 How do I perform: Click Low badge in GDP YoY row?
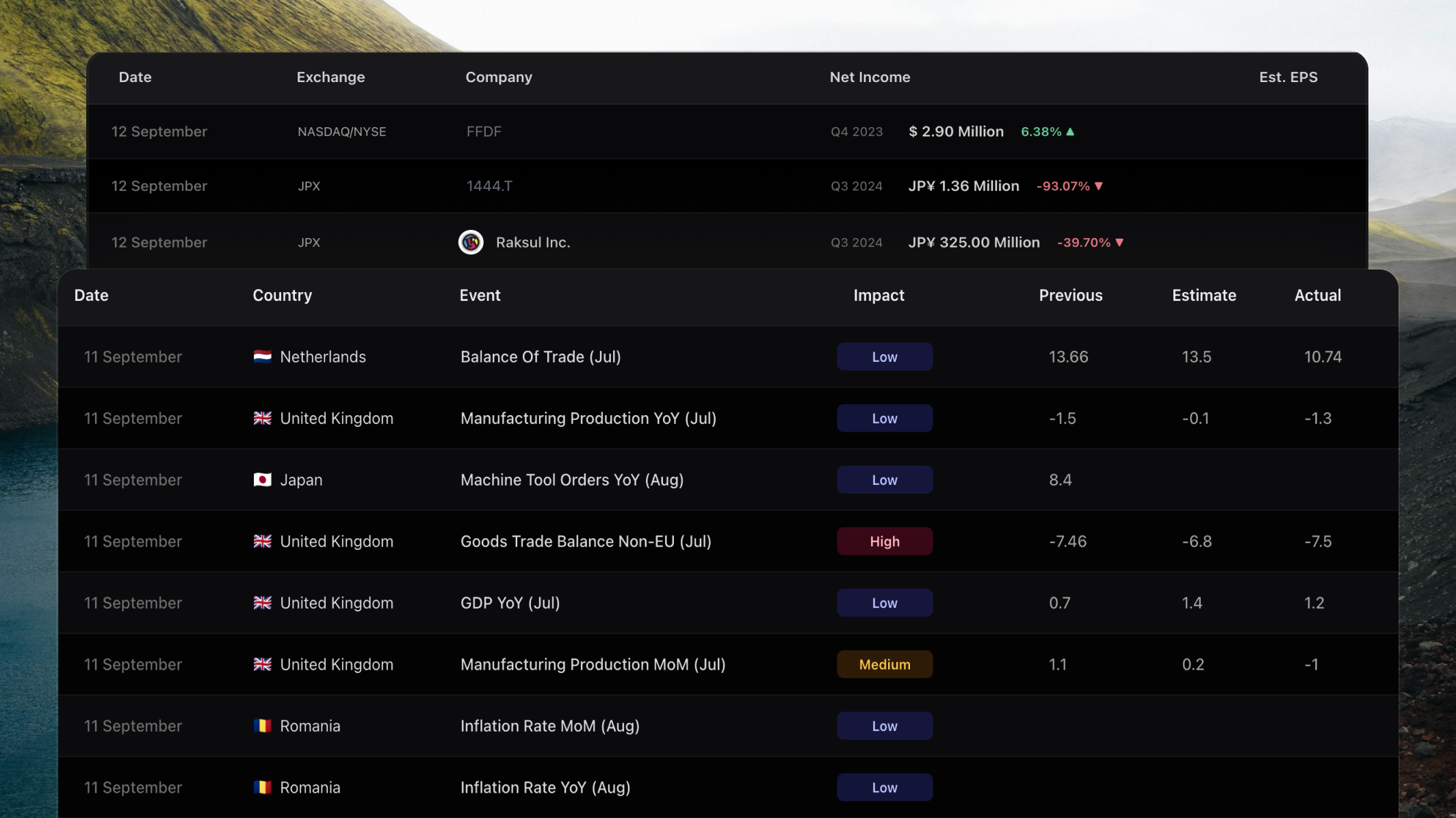pos(885,603)
